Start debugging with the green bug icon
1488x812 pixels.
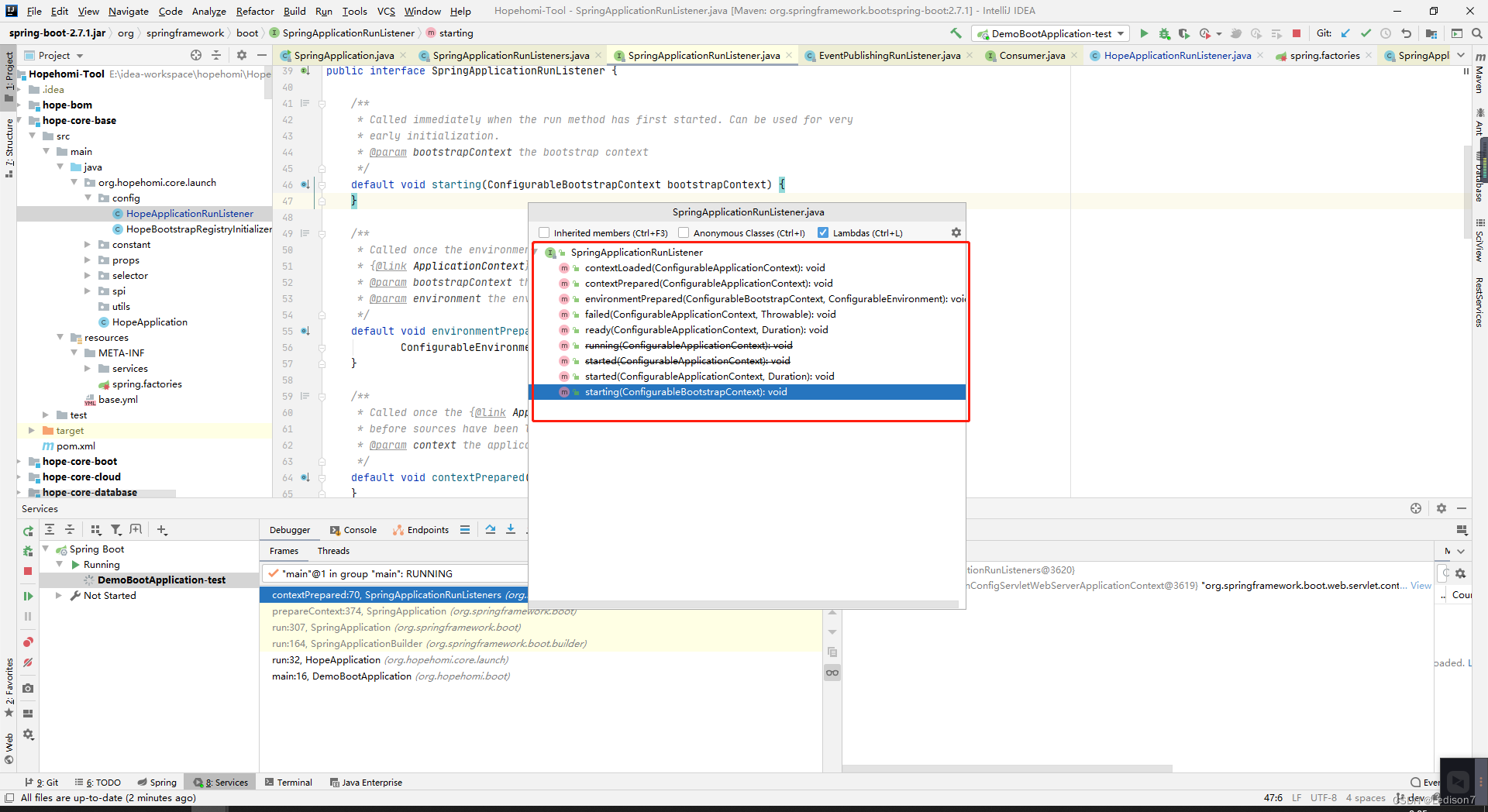tap(1164, 33)
